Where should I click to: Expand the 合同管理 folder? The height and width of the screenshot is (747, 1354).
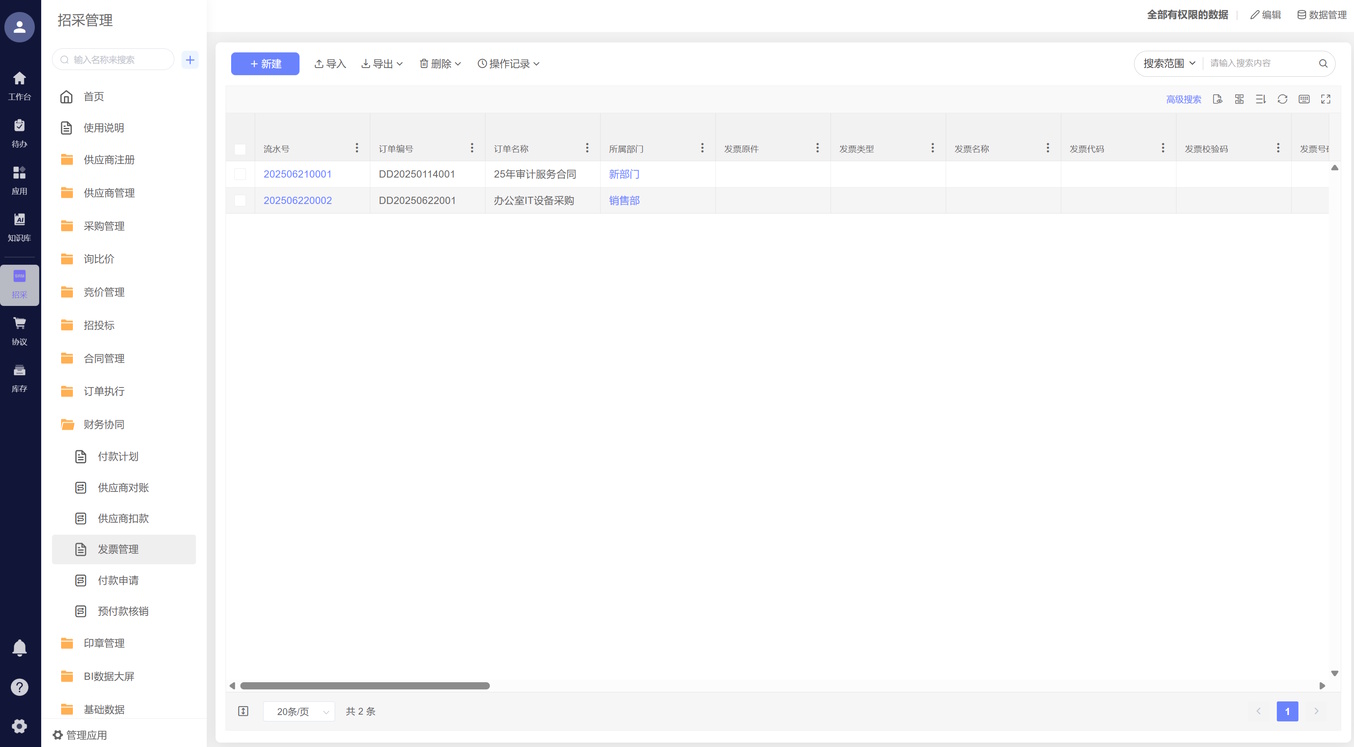[x=104, y=358]
